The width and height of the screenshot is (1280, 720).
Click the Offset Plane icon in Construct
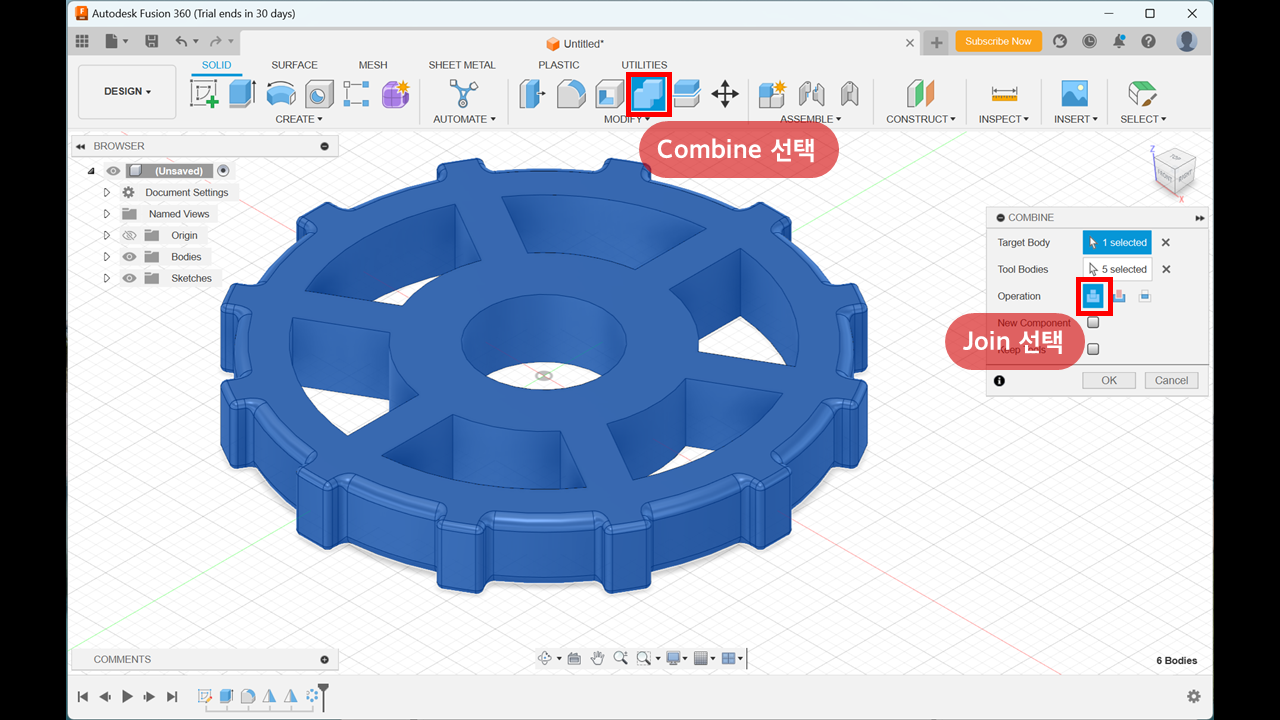point(920,94)
